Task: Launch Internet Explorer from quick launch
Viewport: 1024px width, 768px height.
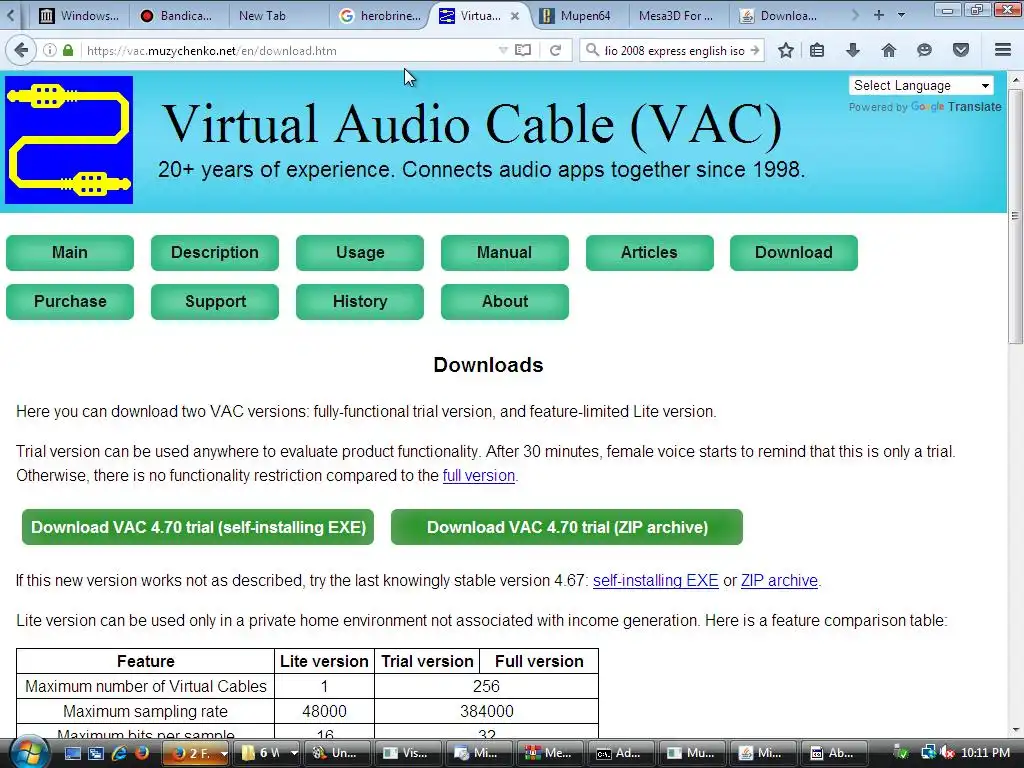Action: click(118, 753)
